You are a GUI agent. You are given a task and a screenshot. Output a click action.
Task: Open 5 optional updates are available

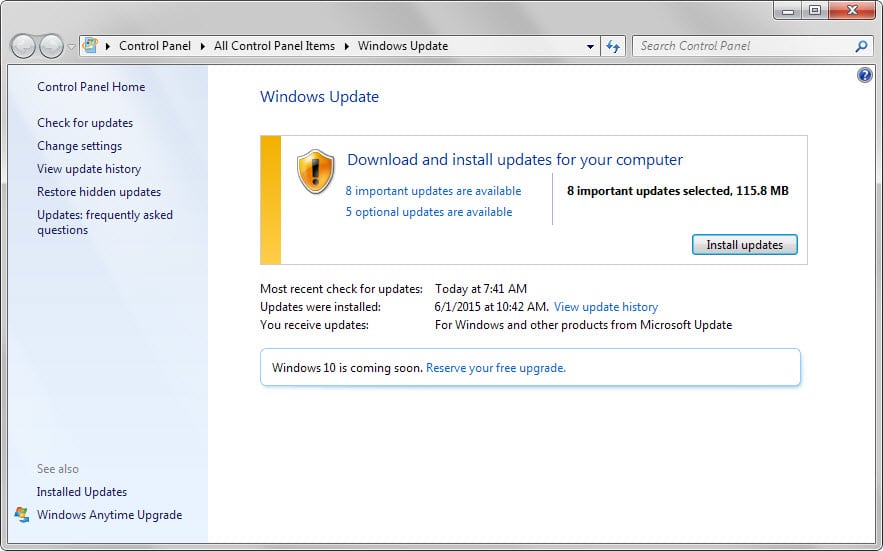click(429, 212)
